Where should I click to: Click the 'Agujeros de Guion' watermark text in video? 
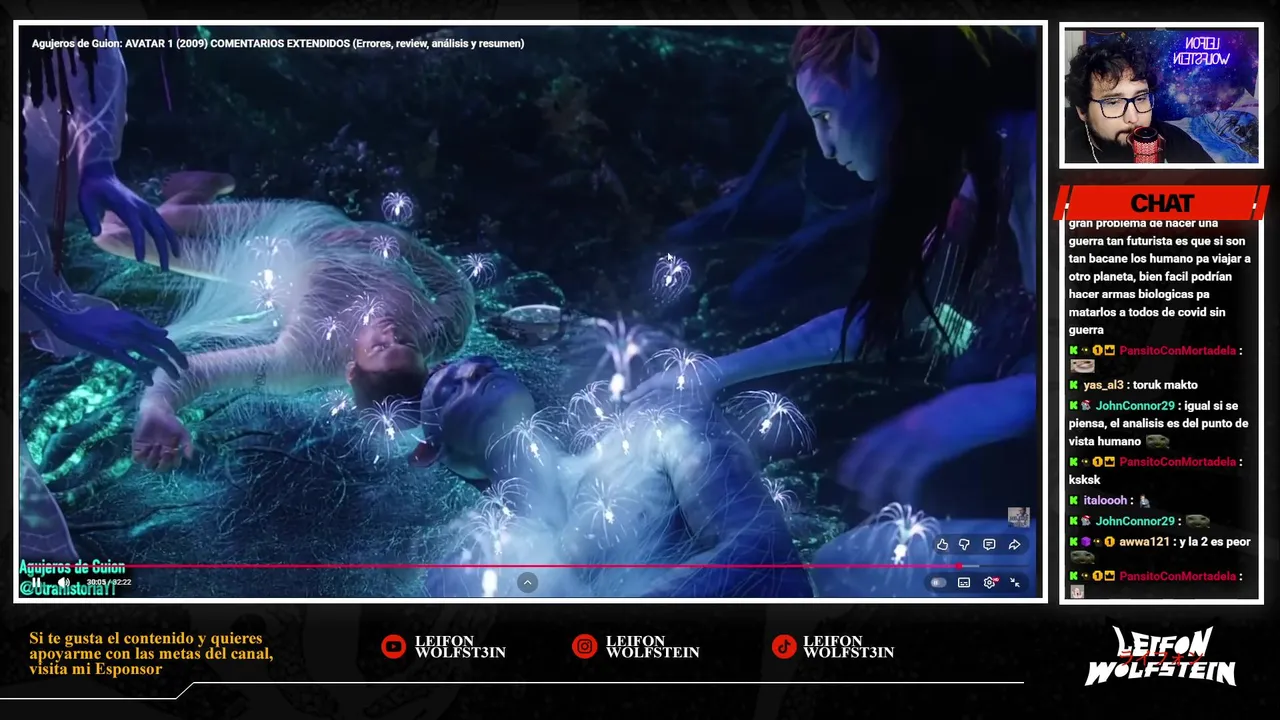(72, 568)
